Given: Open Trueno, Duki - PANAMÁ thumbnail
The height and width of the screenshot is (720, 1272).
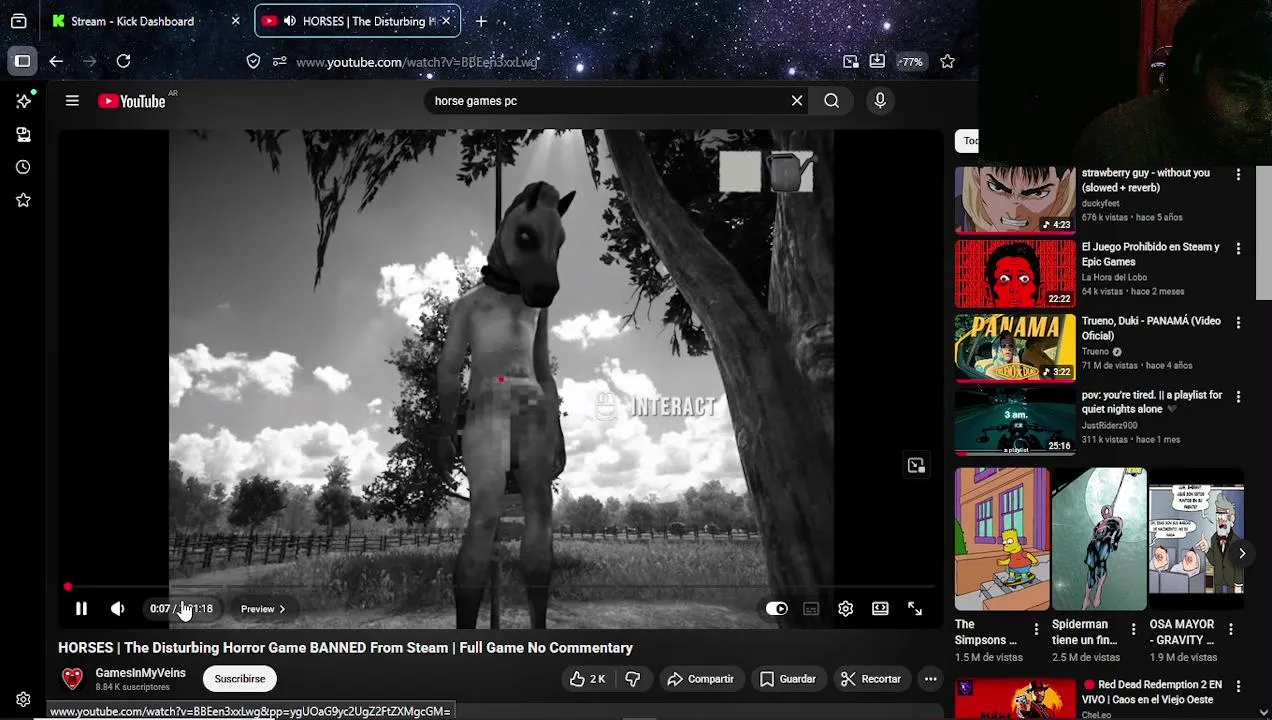Looking at the screenshot, I should pyautogui.click(x=1015, y=348).
